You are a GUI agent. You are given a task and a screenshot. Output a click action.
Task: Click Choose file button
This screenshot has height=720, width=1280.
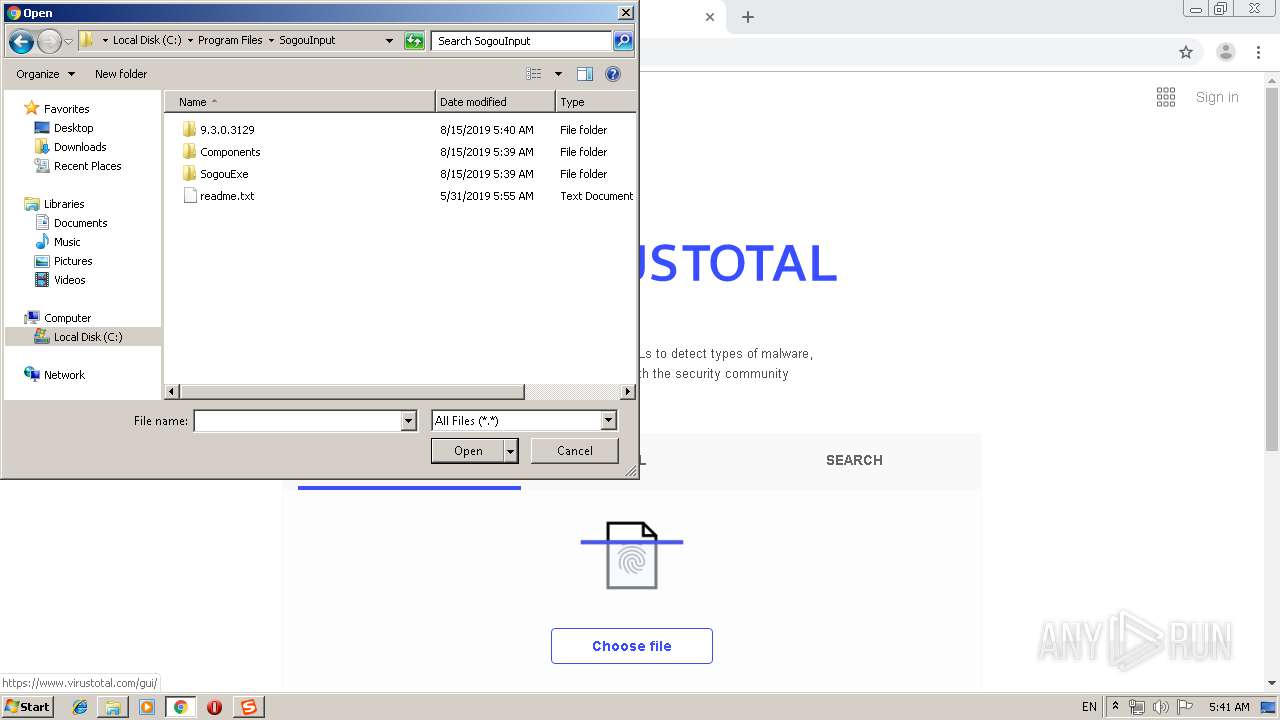[x=632, y=646]
